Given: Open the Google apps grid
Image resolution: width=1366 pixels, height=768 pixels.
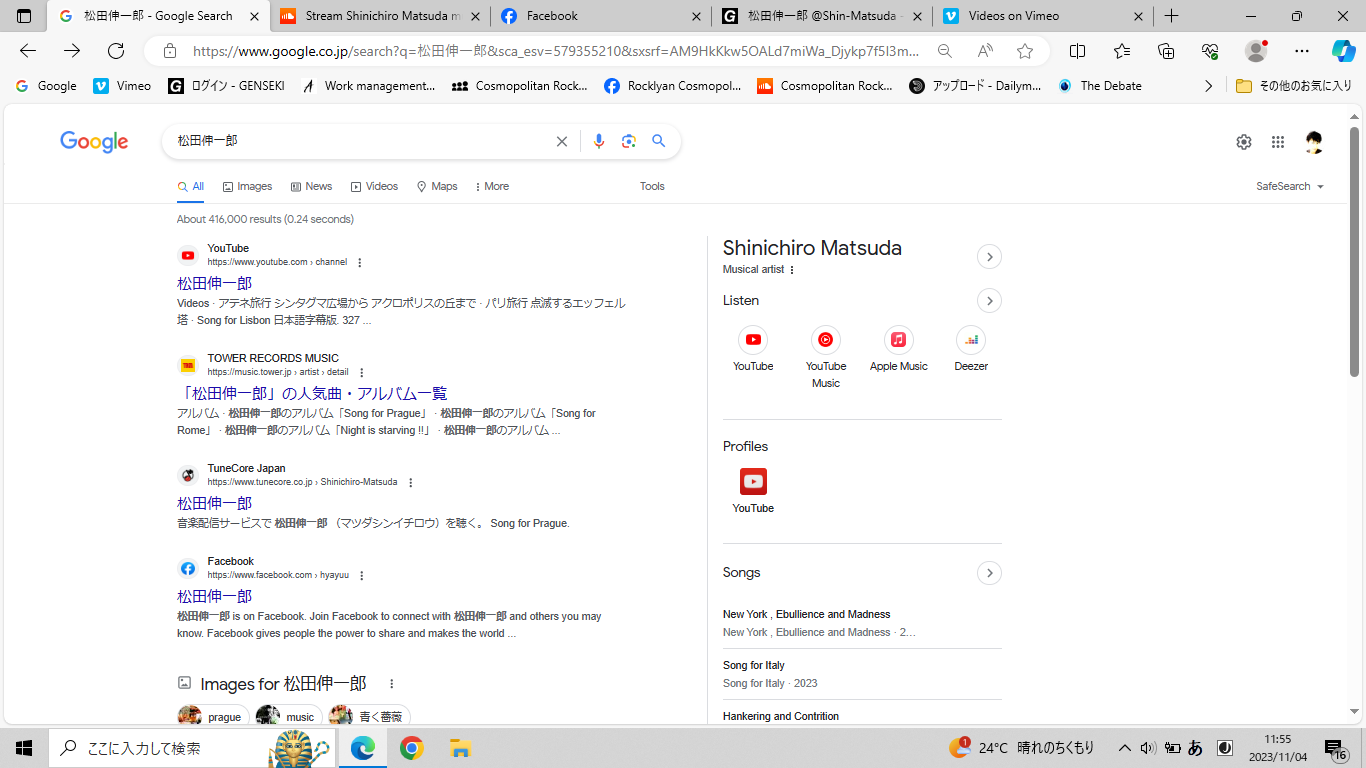Looking at the screenshot, I should coord(1278,142).
